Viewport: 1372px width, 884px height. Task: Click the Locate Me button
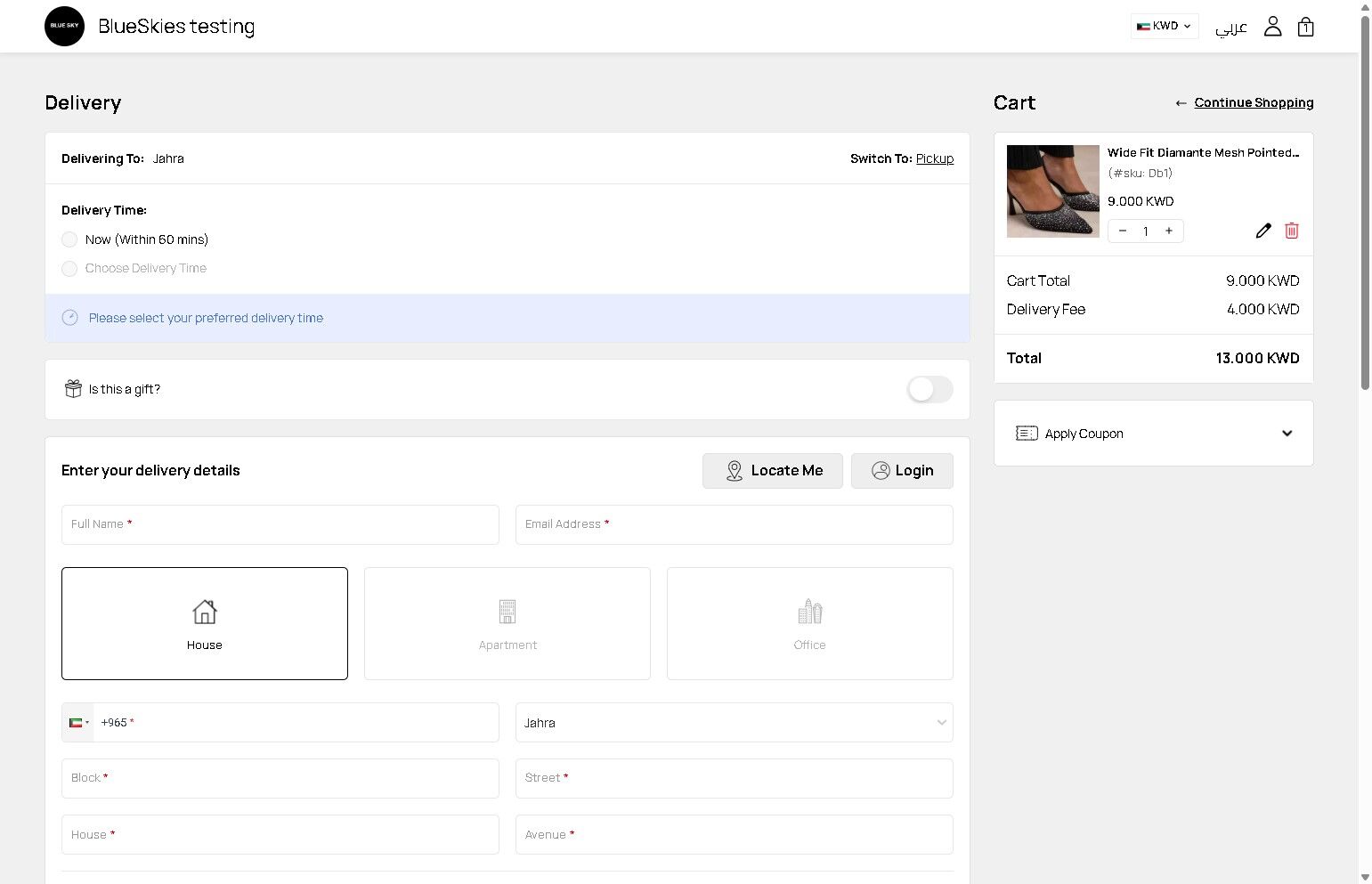pyautogui.click(x=773, y=471)
